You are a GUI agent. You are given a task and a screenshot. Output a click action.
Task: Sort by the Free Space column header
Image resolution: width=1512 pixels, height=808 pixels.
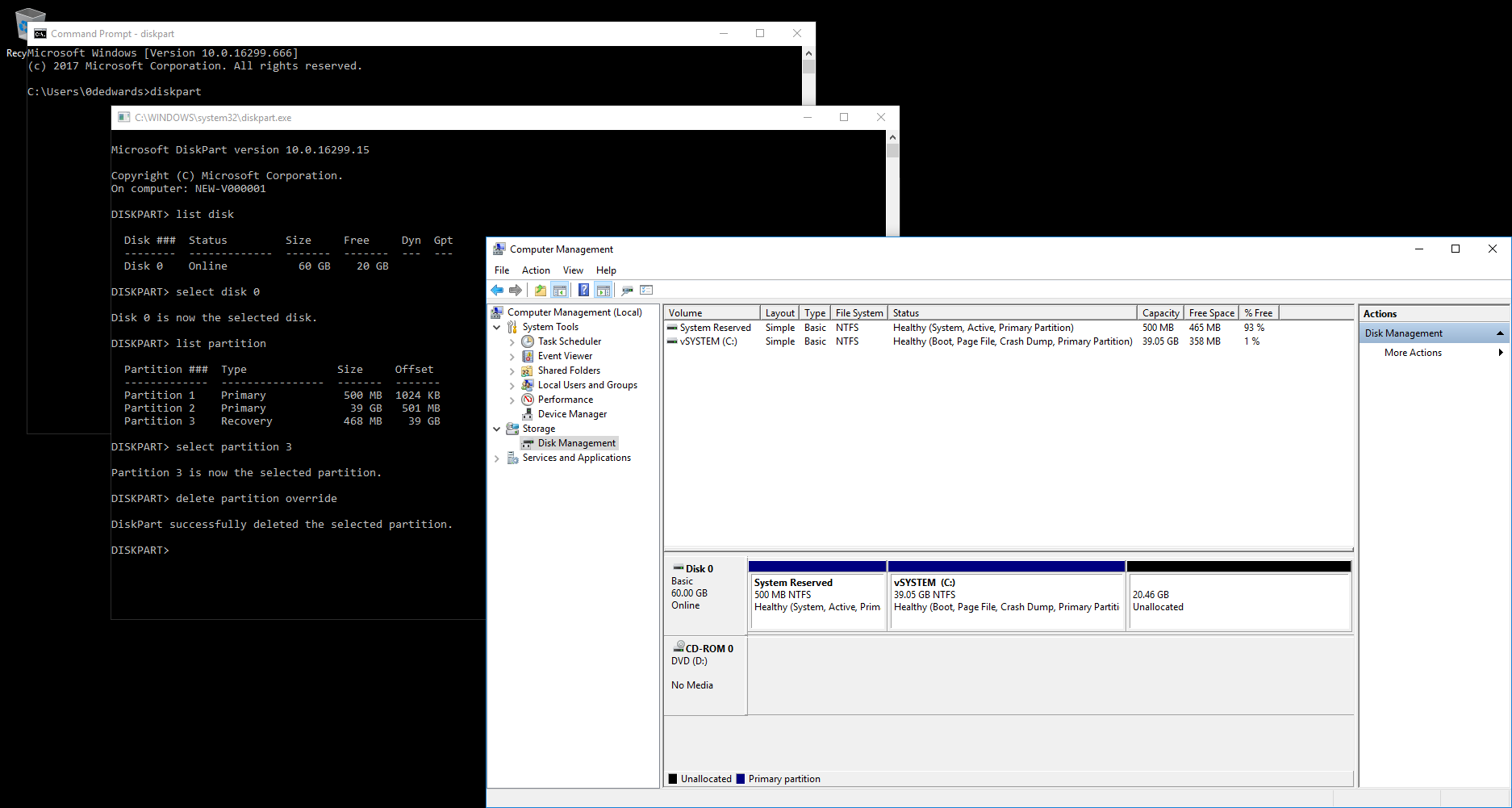[x=1211, y=313]
